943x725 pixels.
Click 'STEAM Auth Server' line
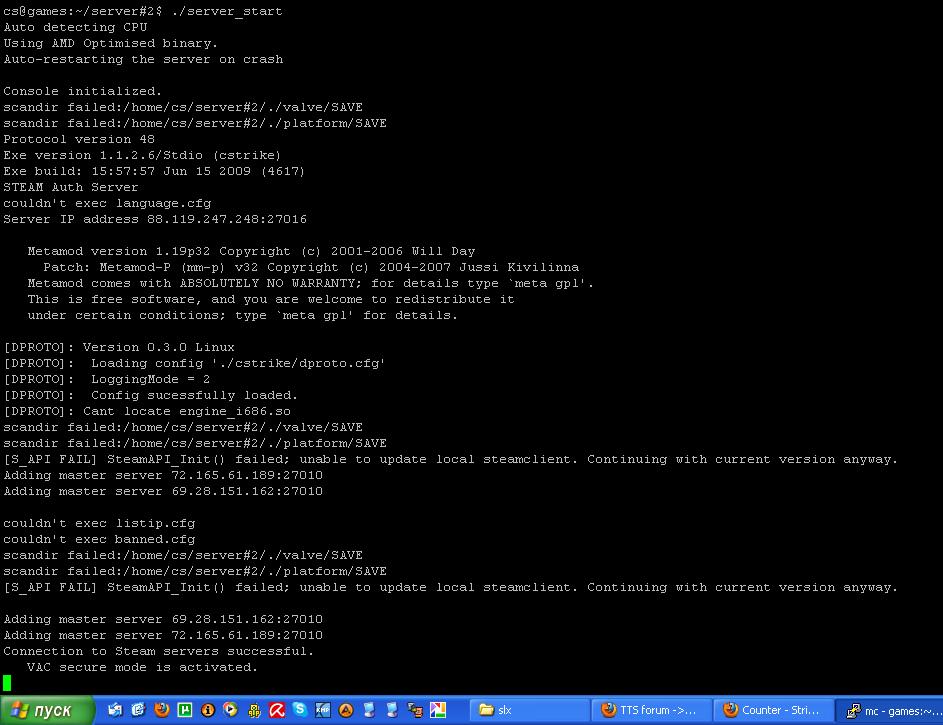pos(70,187)
